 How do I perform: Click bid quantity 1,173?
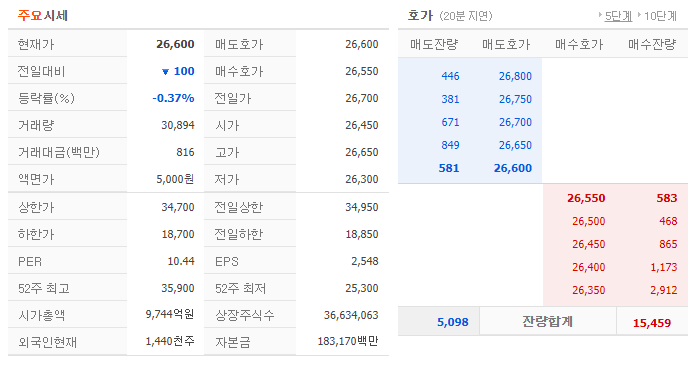pyautogui.click(x=664, y=267)
